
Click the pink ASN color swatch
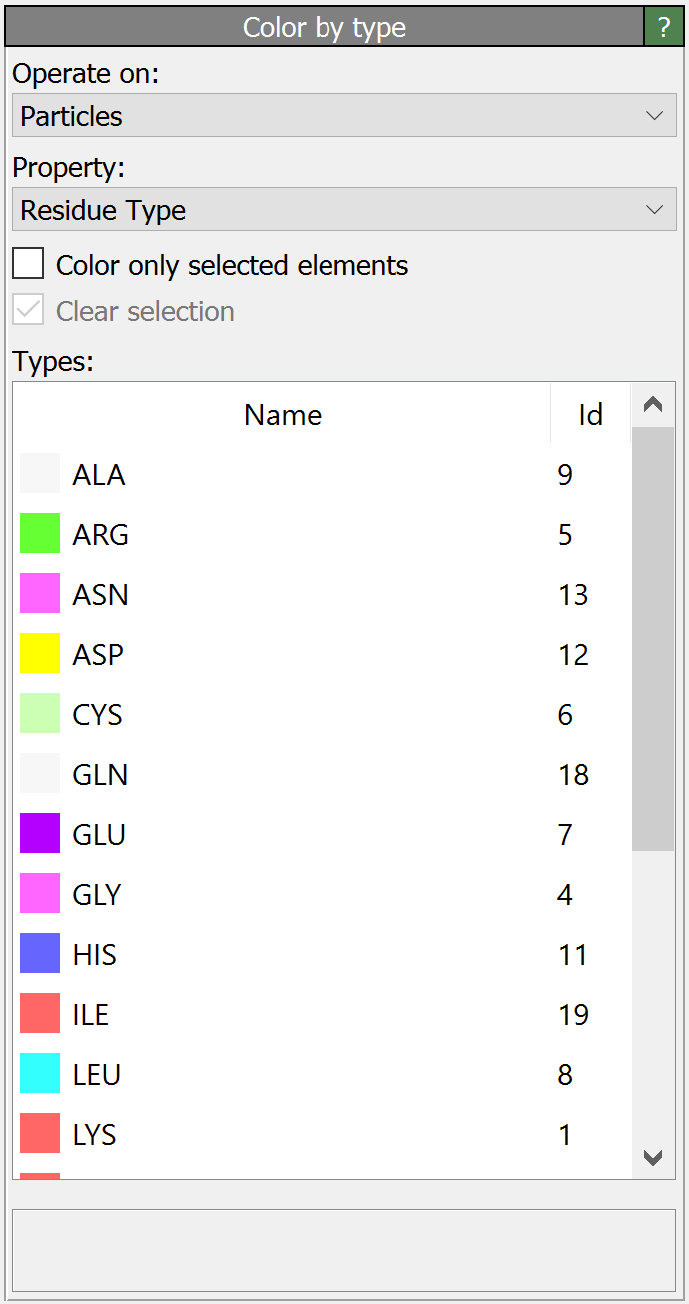[x=40, y=594]
